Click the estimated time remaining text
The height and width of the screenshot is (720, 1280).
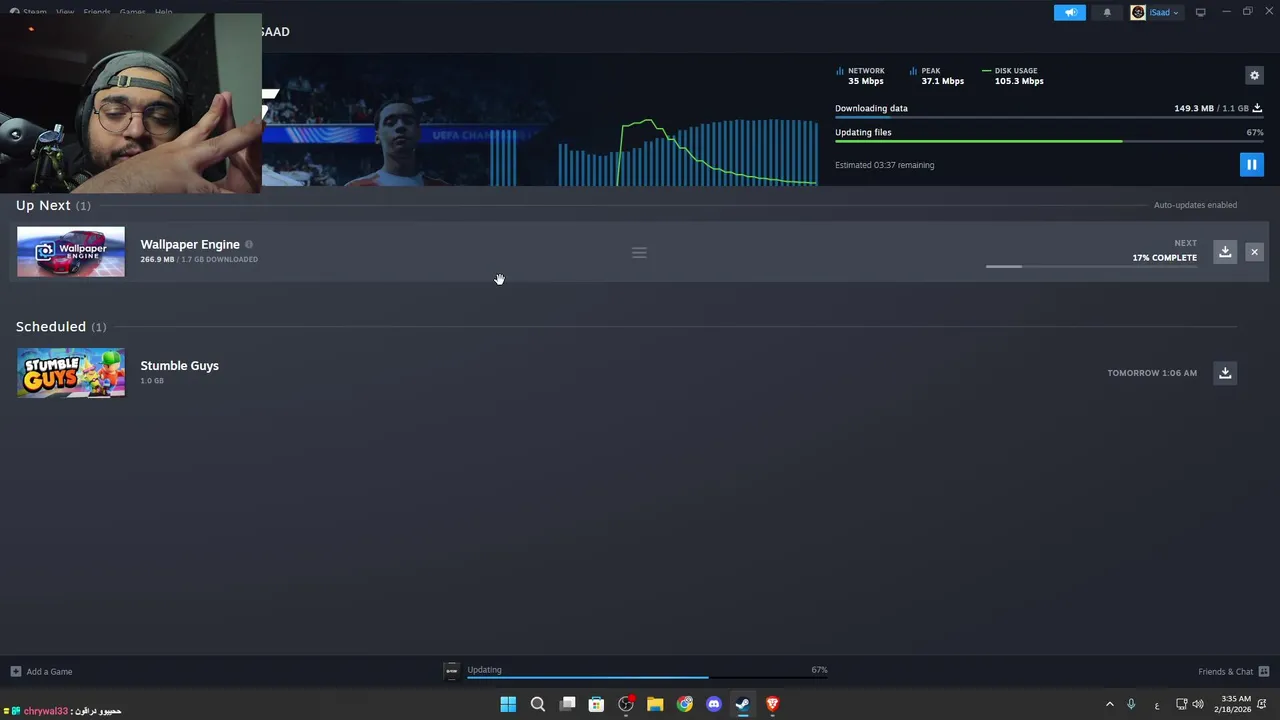pyautogui.click(x=884, y=165)
